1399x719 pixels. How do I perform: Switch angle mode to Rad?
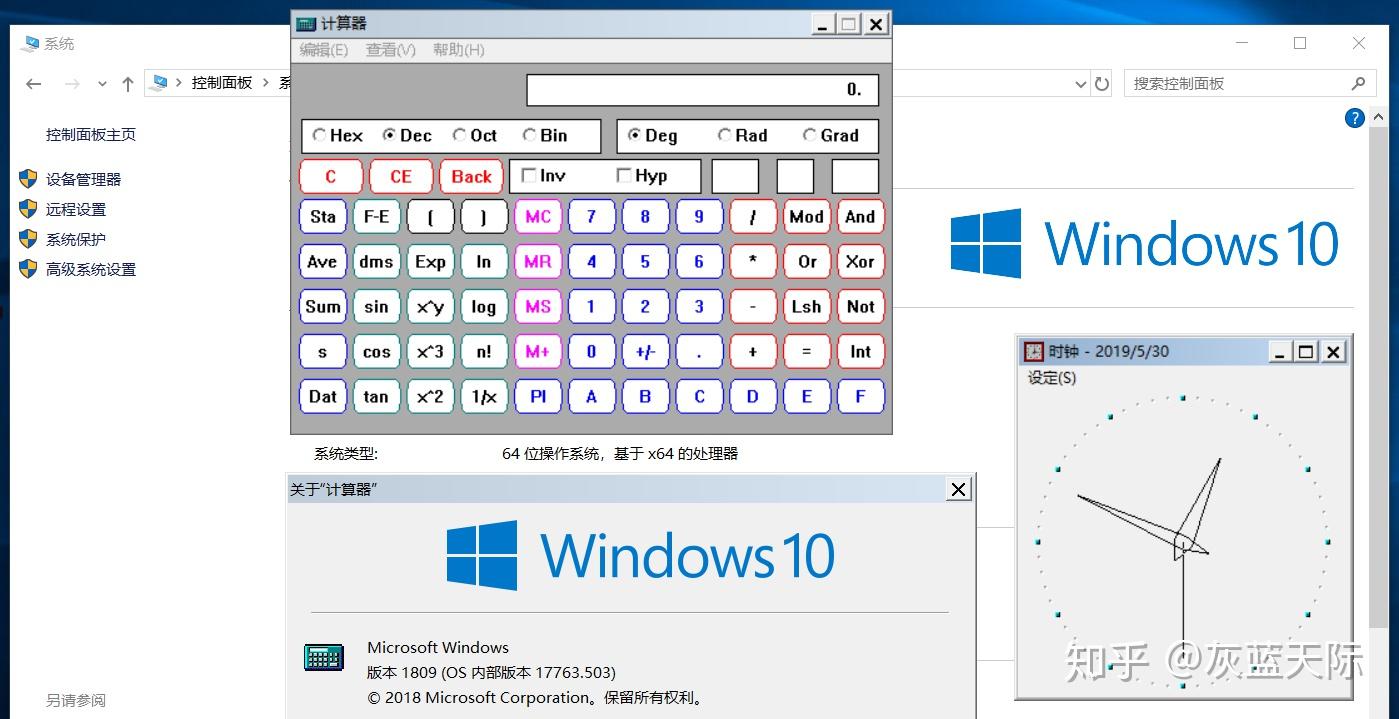[x=723, y=135]
